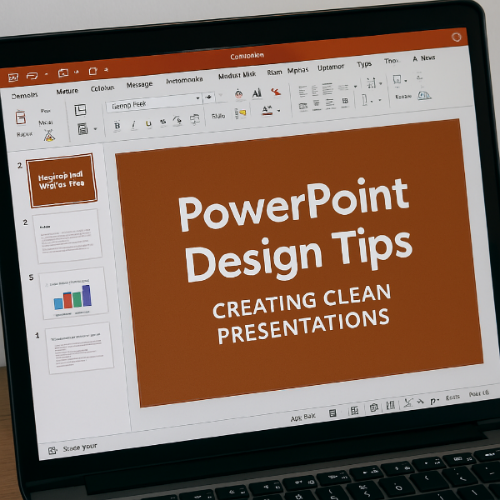Pick the yellow text highlight color
The image size is (500, 500).
tap(241, 113)
